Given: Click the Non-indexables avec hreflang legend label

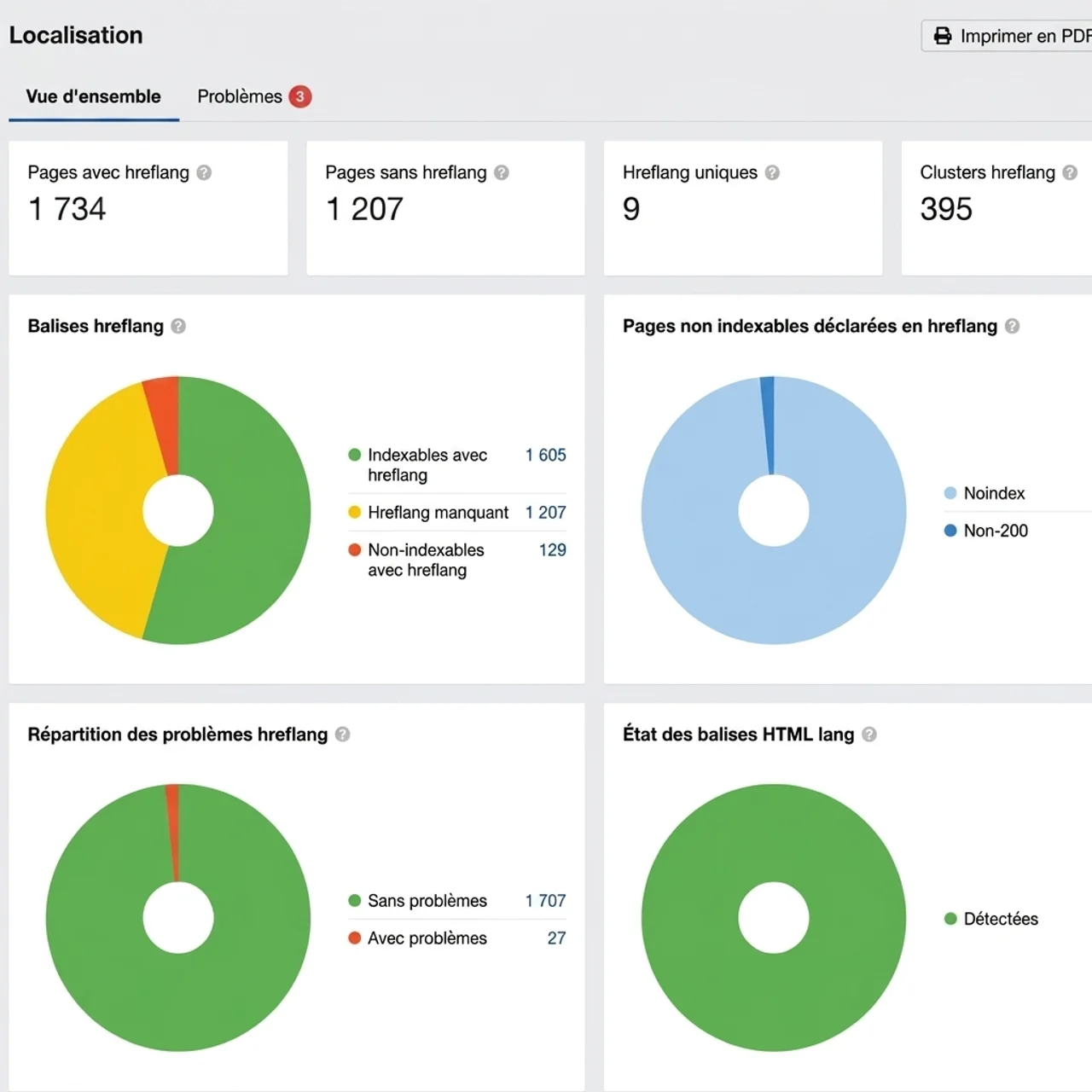Looking at the screenshot, I should (426, 560).
